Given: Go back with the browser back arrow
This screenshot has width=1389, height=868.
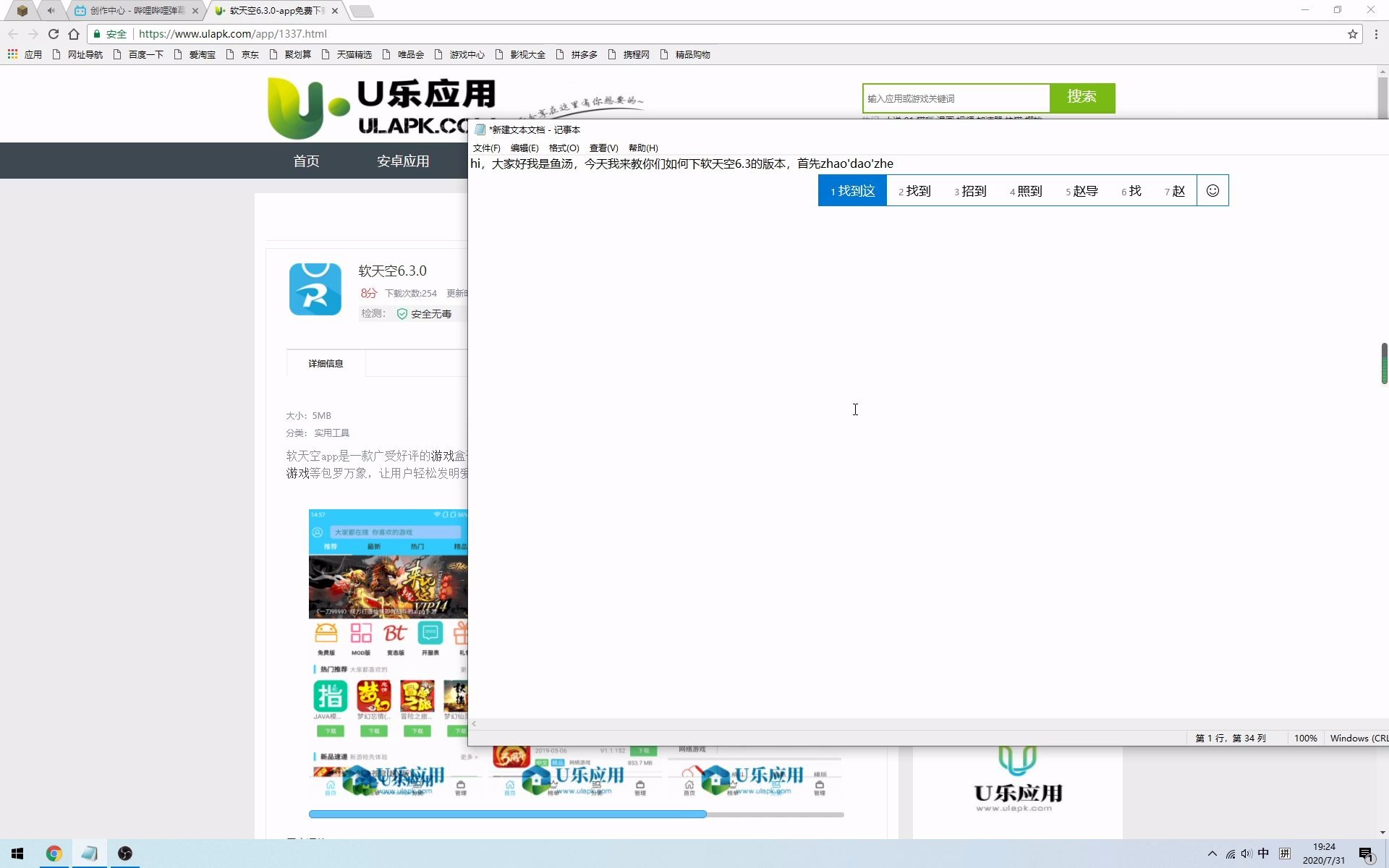Looking at the screenshot, I should pos(13,34).
